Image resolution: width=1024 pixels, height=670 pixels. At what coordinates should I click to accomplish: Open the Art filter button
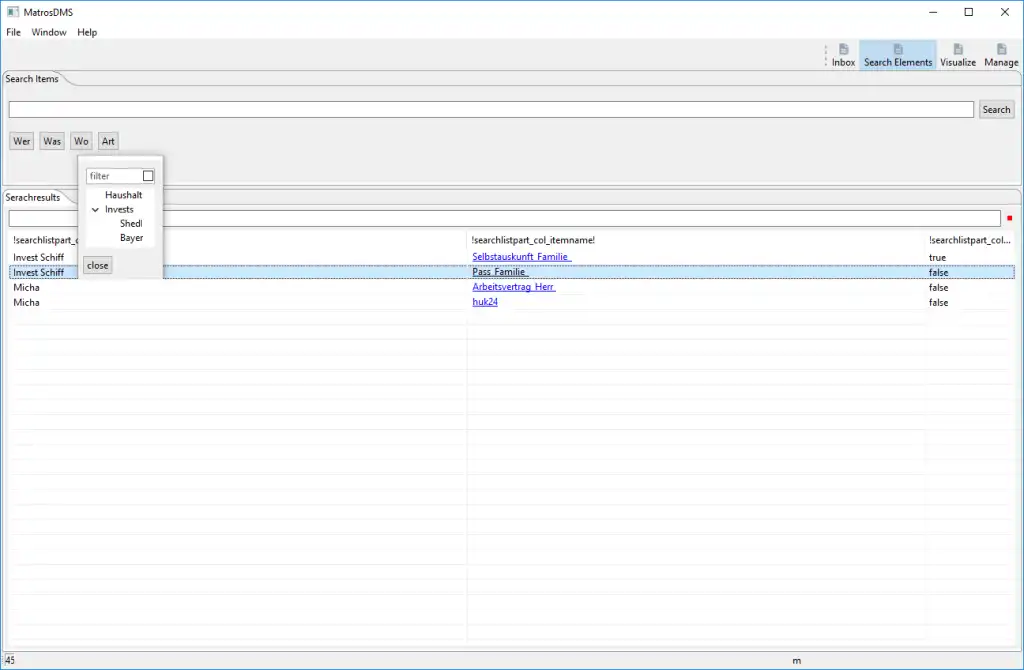[108, 141]
